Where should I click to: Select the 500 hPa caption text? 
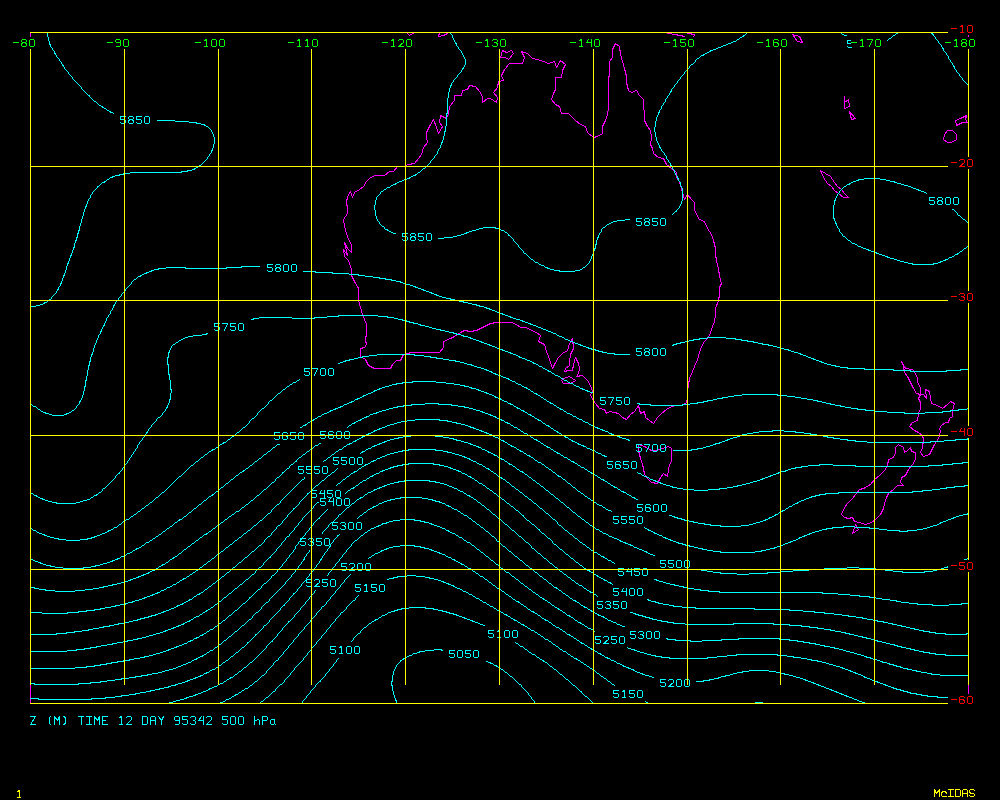pyautogui.click(x=249, y=721)
